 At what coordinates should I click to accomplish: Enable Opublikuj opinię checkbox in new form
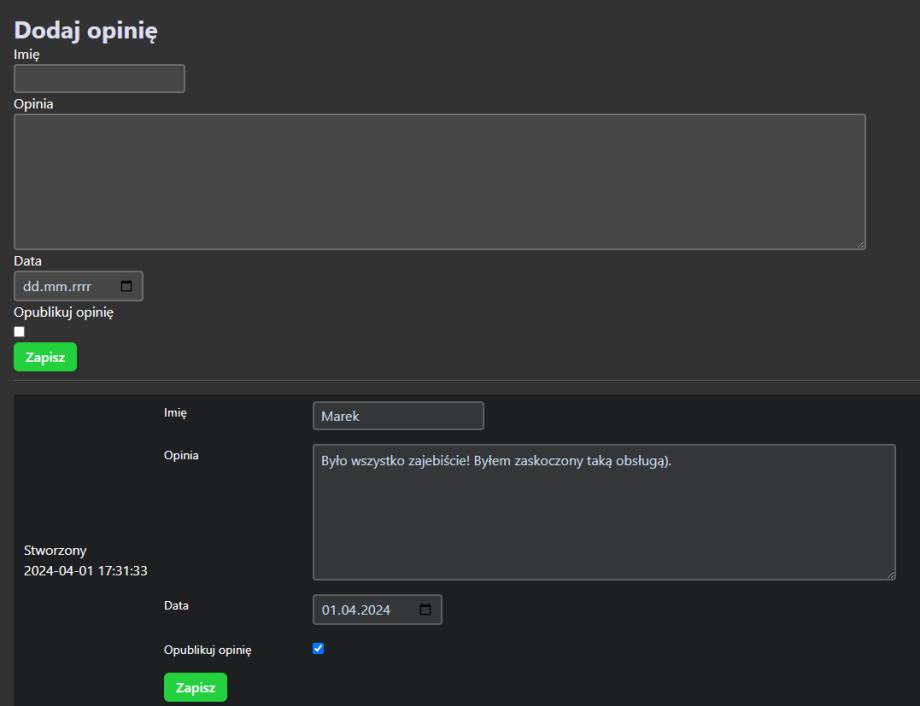19,332
